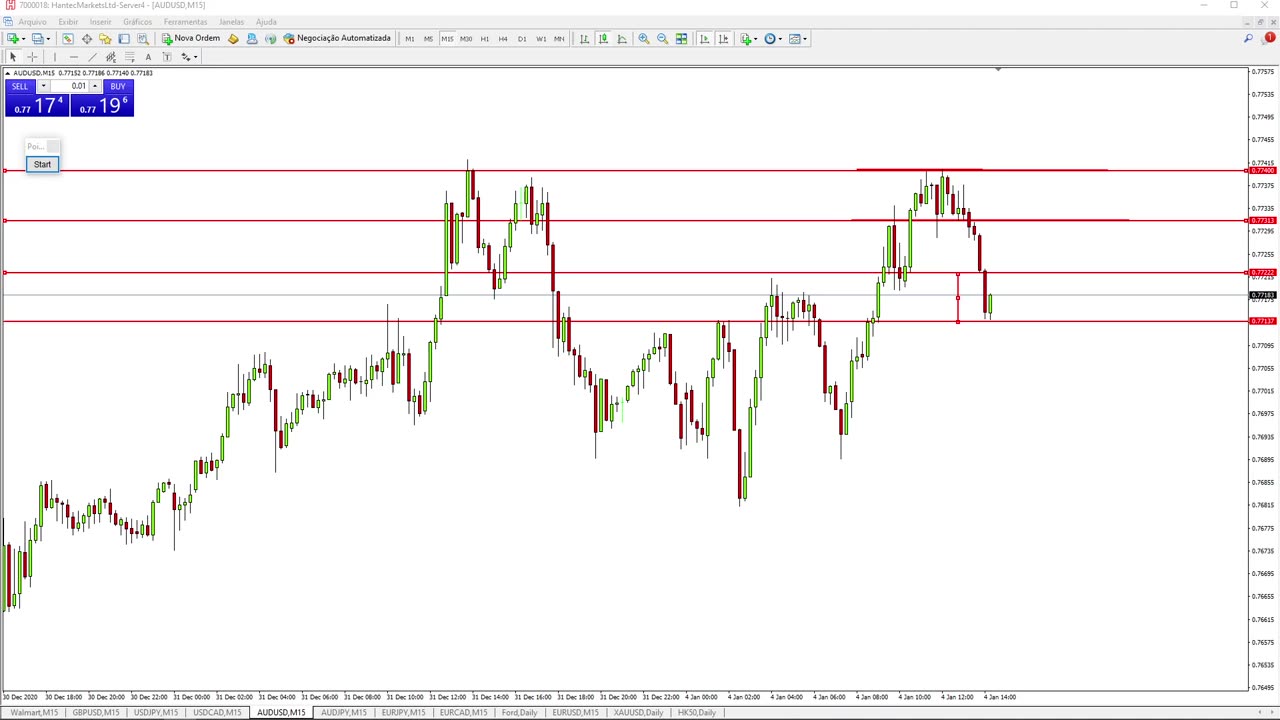This screenshot has width=1280, height=720.
Task: Click the Start button on chart
Action: coord(42,164)
